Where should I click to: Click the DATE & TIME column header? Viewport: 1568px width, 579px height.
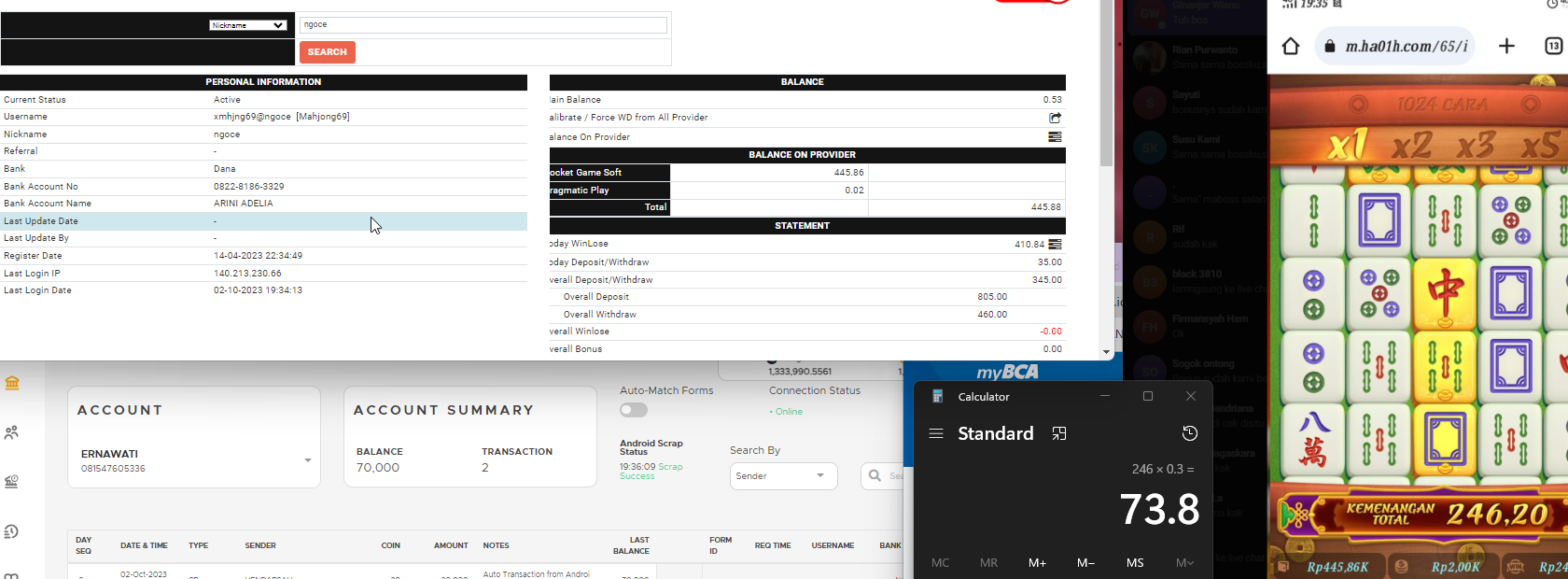144,545
